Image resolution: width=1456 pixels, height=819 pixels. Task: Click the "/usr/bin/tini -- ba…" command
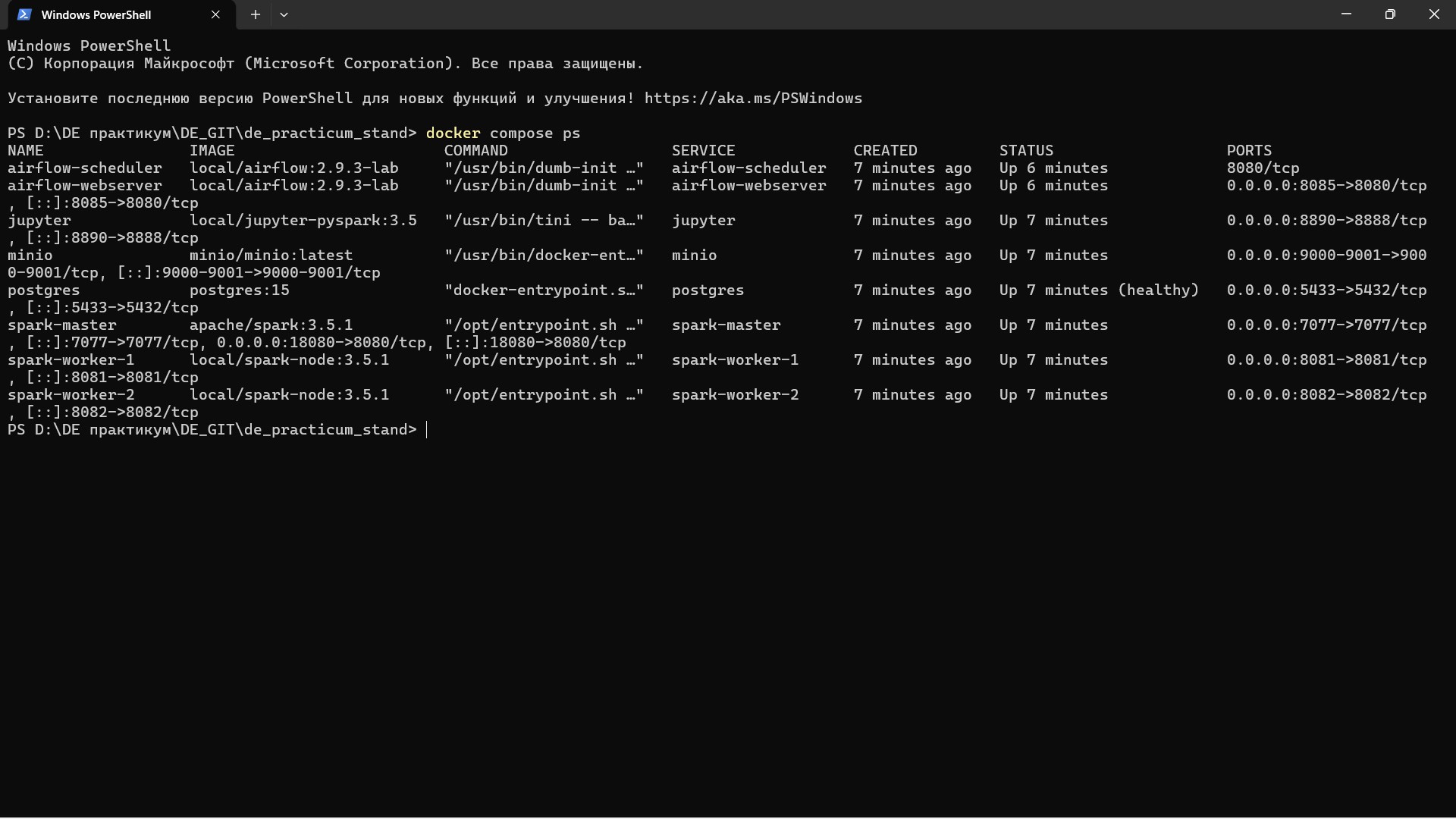[x=544, y=221]
